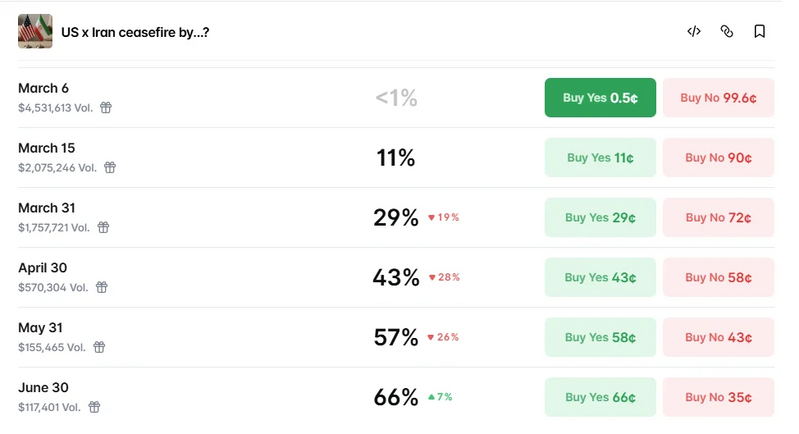
Task: Click the embed code icon
Action: click(x=694, y=32)
